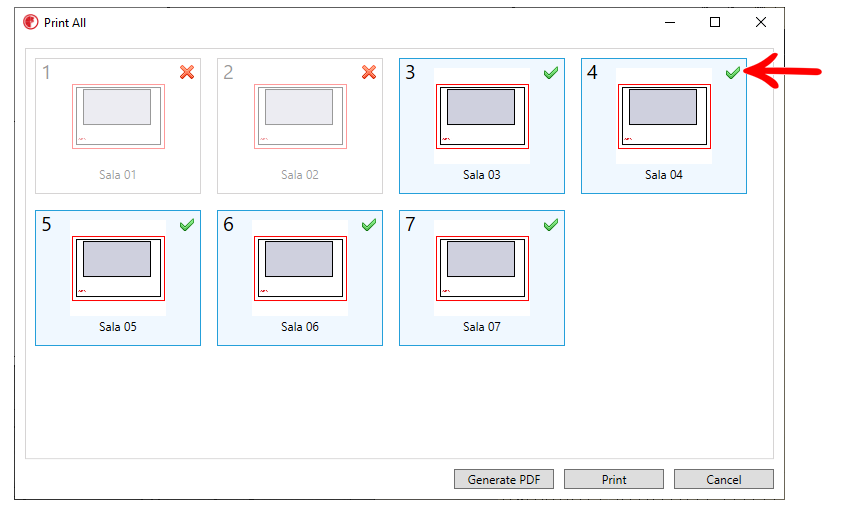The width and height of the screenshot is (851, 512).
Task: Click the Generate PDF button
Action: (504, 479)
